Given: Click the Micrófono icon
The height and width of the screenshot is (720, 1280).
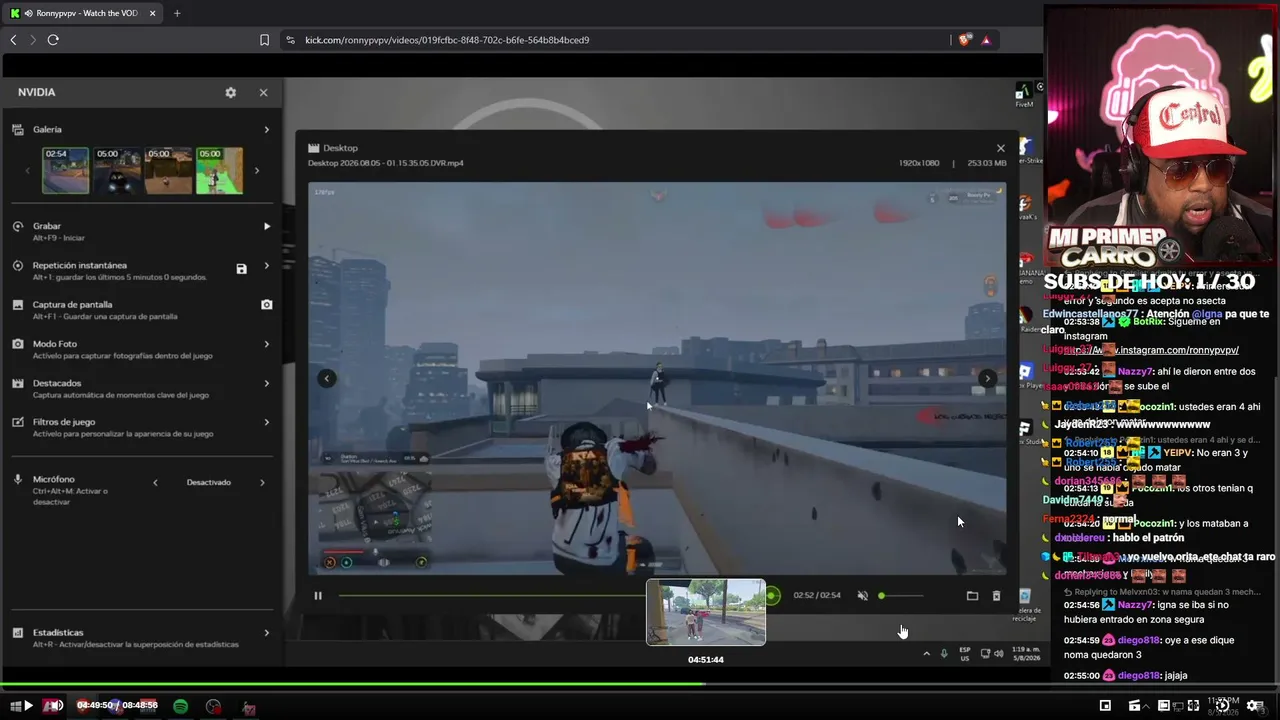Looking at the screenshot, I should click(18, 479).
